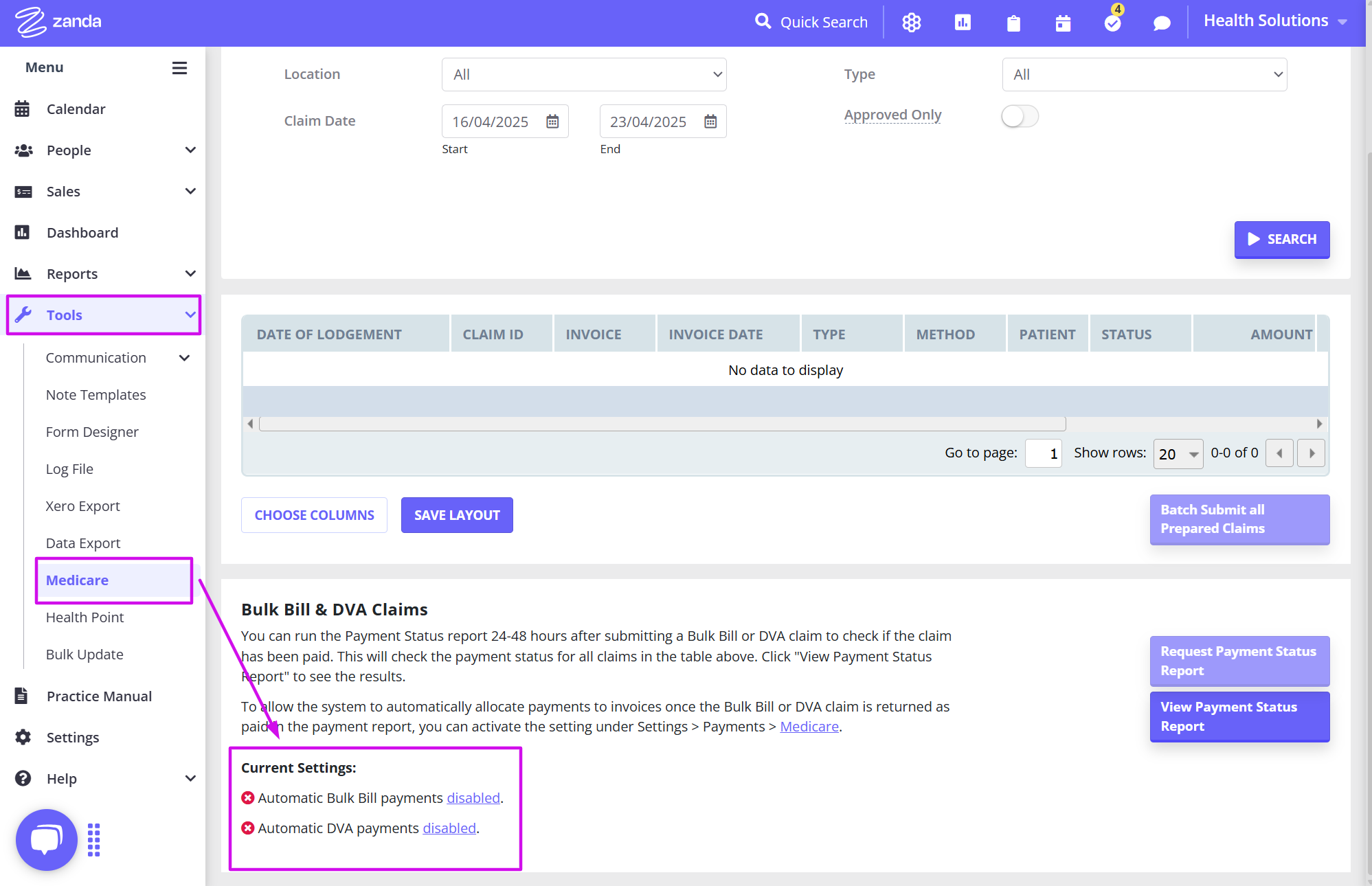The width and height of the screenshot is (1372, 886).
Task: Click the disabled link for Automatic Bulk Bill payments
Action: [x=473, y=797]
